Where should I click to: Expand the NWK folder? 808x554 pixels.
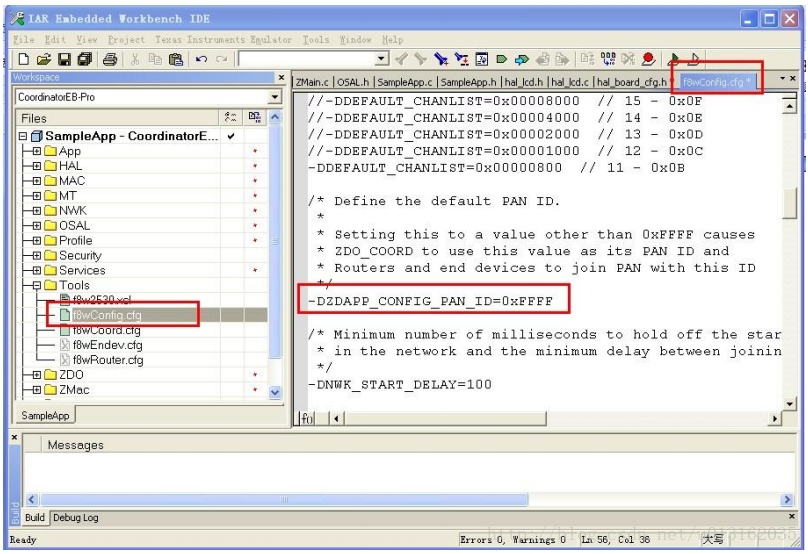point(37,211)
